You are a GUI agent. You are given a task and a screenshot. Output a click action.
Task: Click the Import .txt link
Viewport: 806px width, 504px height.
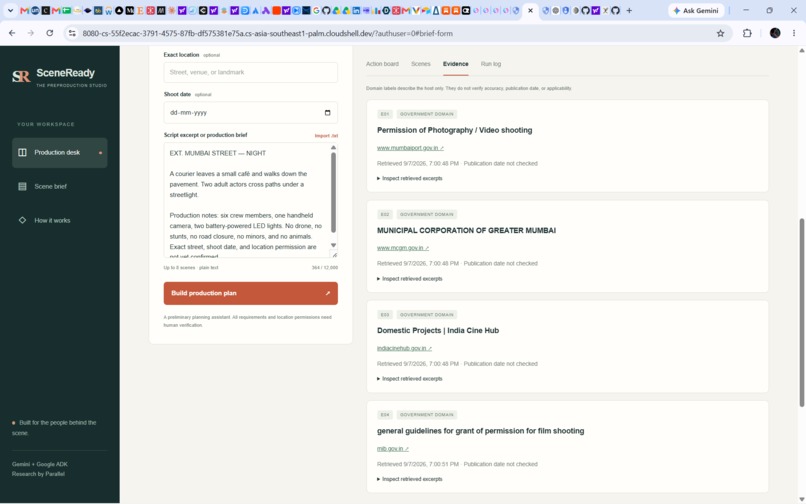(x=326, y=136)
